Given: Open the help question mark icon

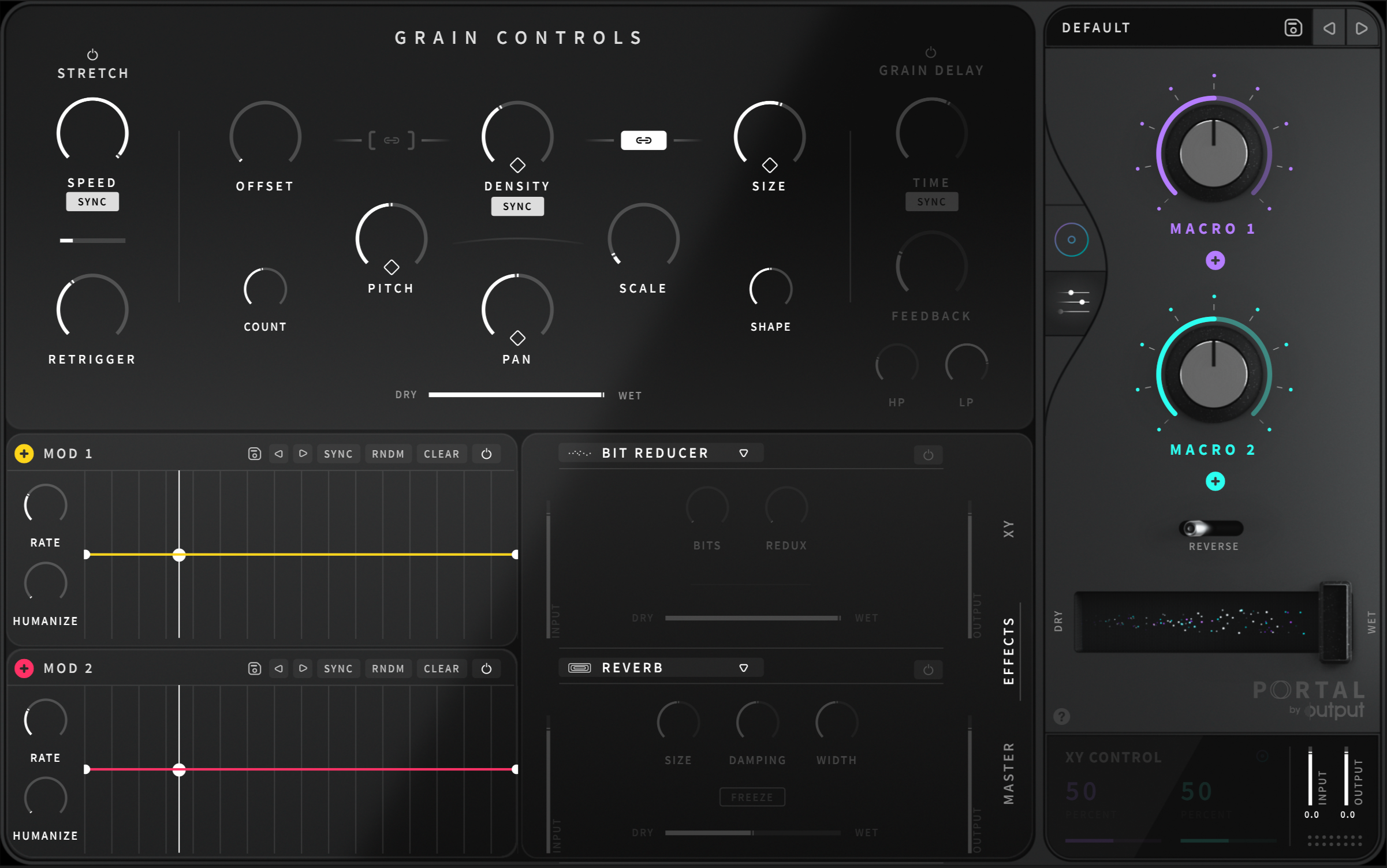Looking at the screenshot, I should [1061, 716].
